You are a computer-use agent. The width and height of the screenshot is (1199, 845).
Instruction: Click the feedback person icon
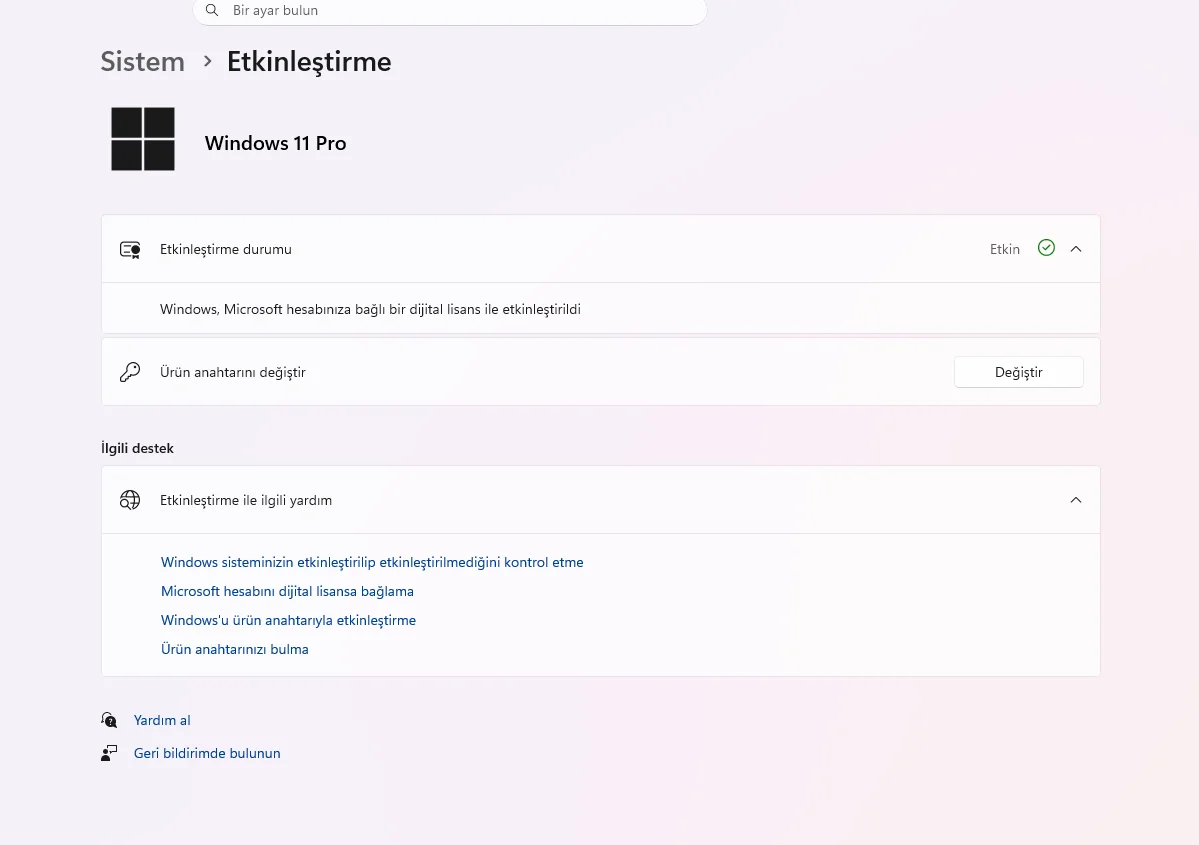109,753
